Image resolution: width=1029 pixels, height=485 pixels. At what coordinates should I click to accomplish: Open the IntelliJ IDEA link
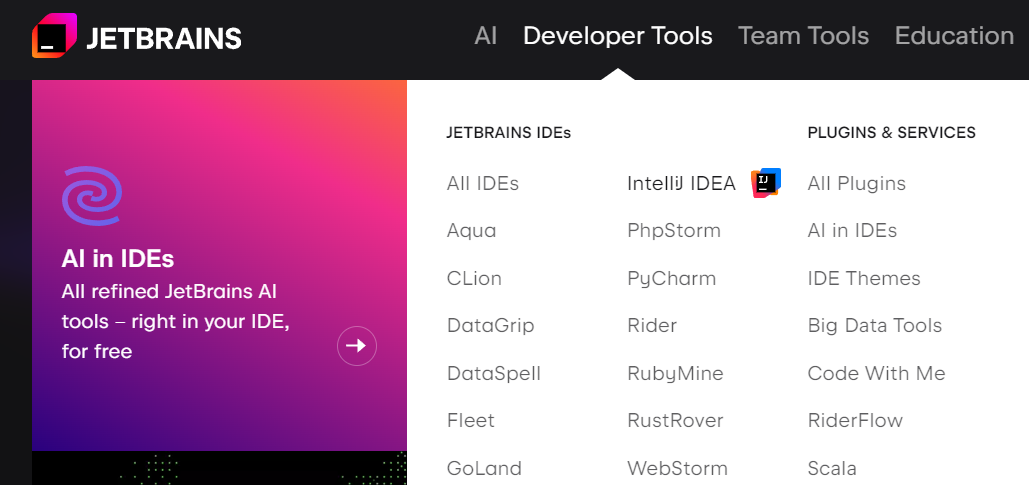(x=681, y=183)
